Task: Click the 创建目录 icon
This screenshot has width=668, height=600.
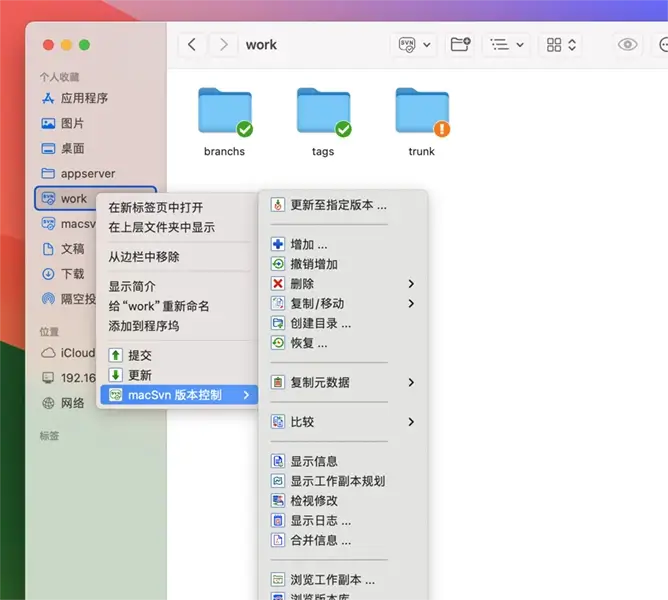Action: (278, 323)
